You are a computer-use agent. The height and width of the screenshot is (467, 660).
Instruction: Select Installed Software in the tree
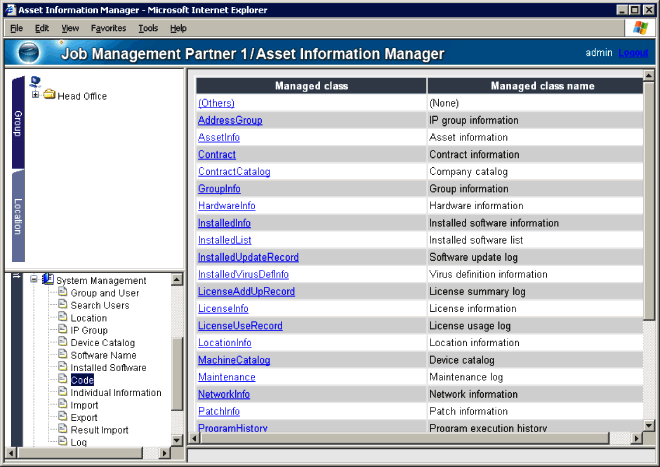[x=108, y=368]
